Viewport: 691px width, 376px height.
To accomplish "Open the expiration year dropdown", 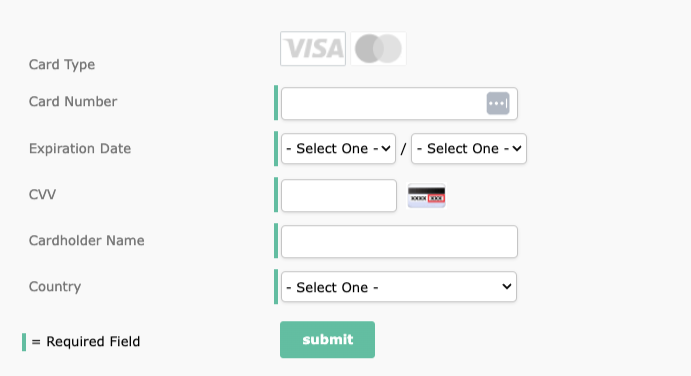I will (x=469, y=149).
